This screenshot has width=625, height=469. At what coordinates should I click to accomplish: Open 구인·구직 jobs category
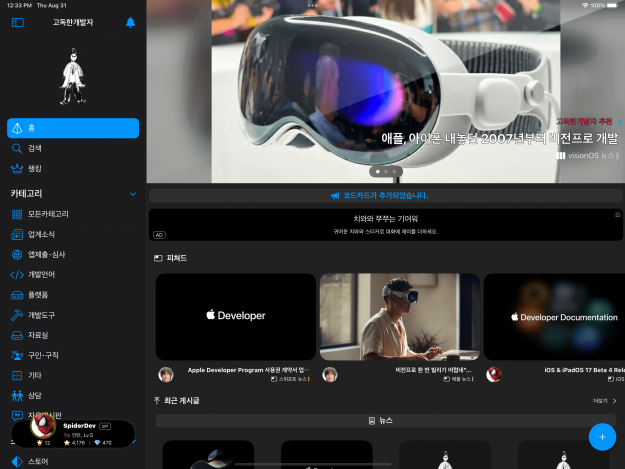[43, 355]
